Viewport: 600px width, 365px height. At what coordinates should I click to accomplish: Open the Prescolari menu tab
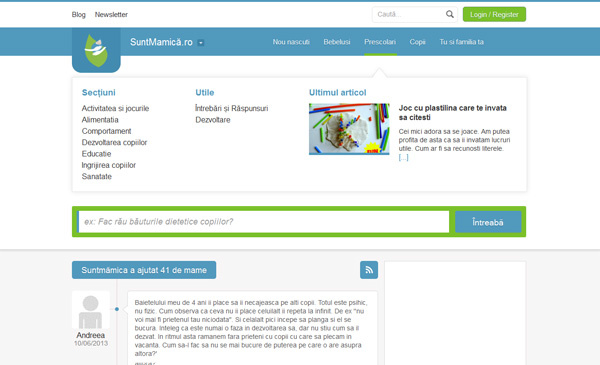tap(380, 42)
